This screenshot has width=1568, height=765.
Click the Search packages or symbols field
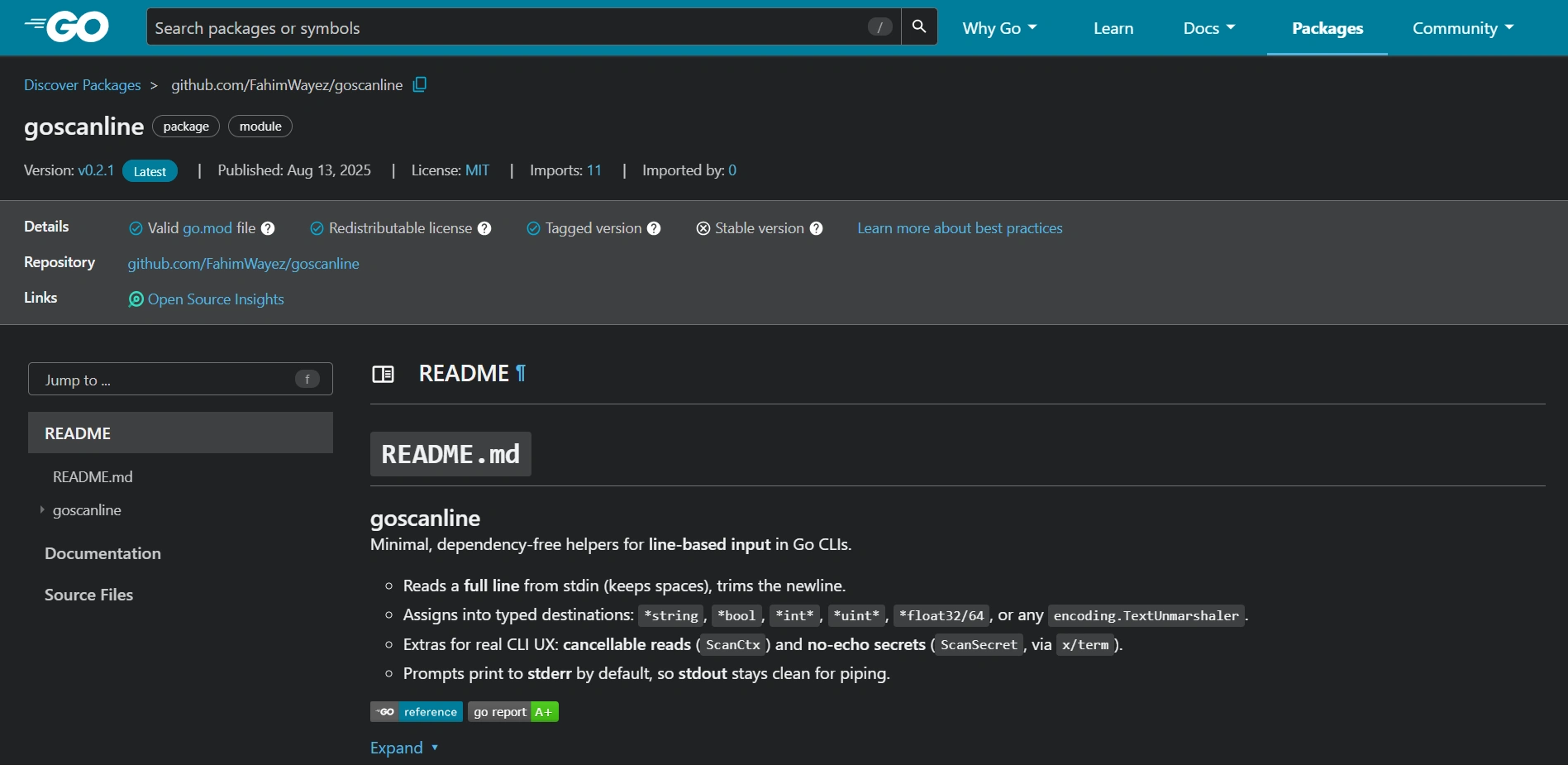coord(523,27)
